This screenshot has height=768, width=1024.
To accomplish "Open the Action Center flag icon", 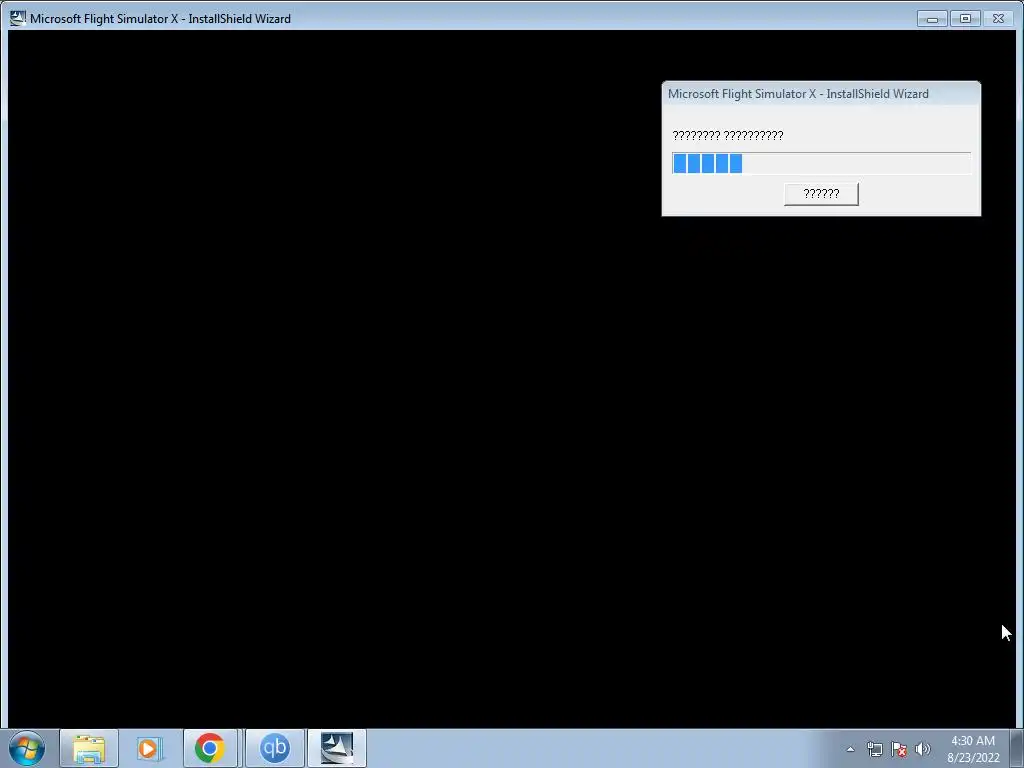I will coord(899,749).
